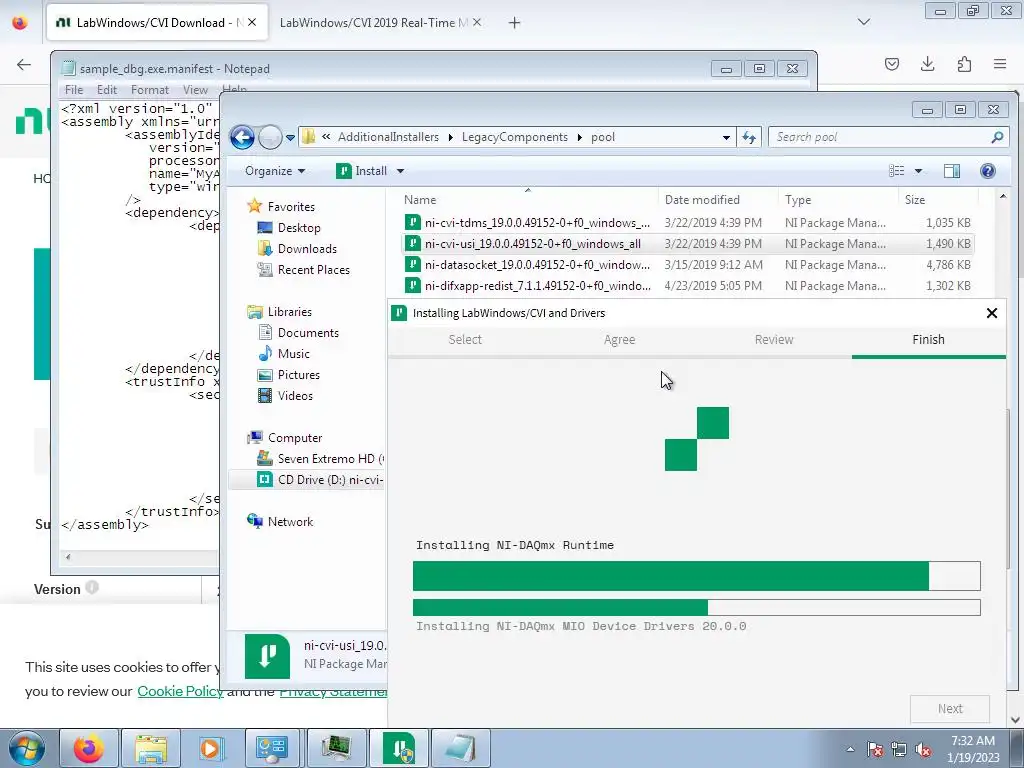Click the Finish step tab in installer
Viewport: 1024px width, 768px height.
(928, 340)
